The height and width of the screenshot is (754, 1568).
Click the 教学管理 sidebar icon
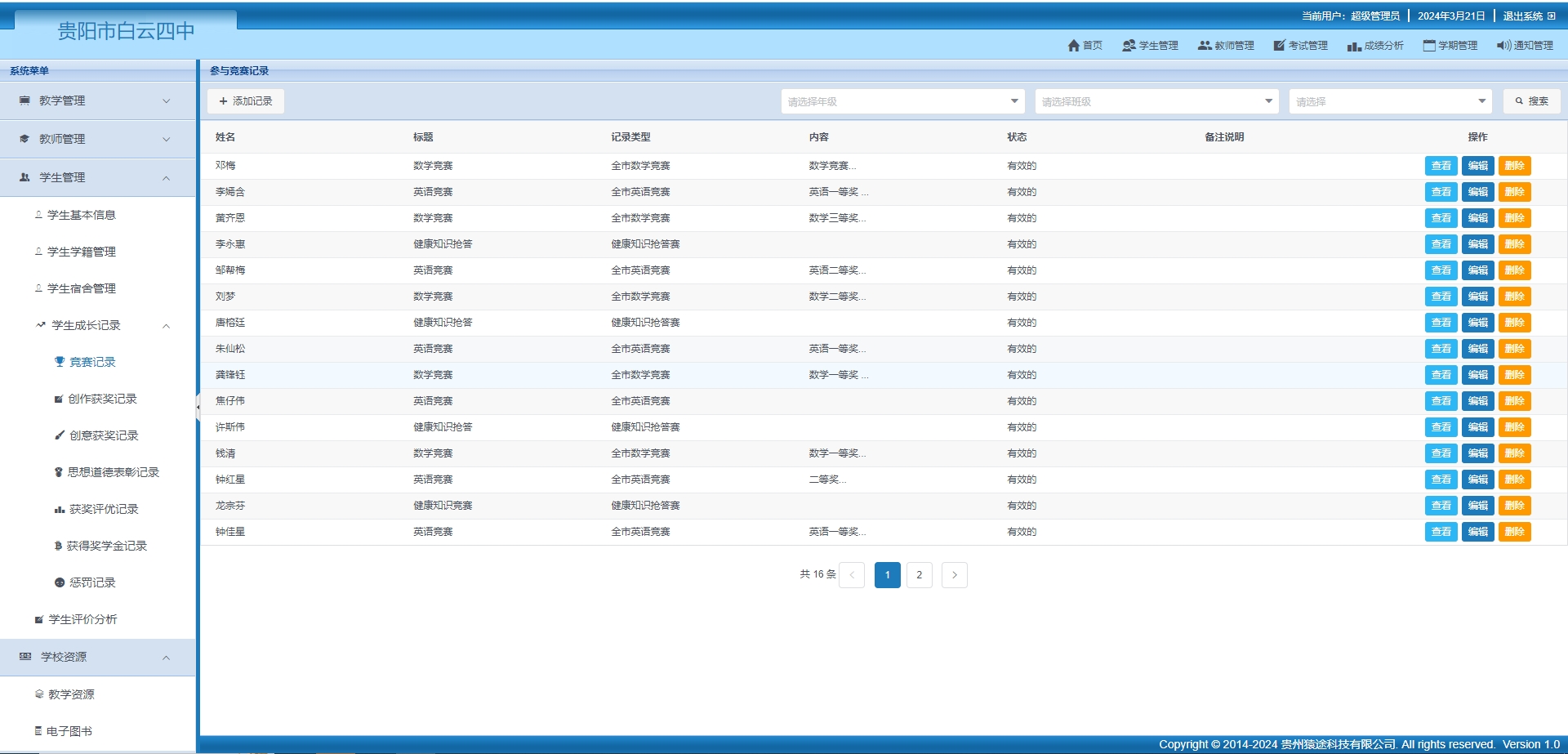point(25,100)
